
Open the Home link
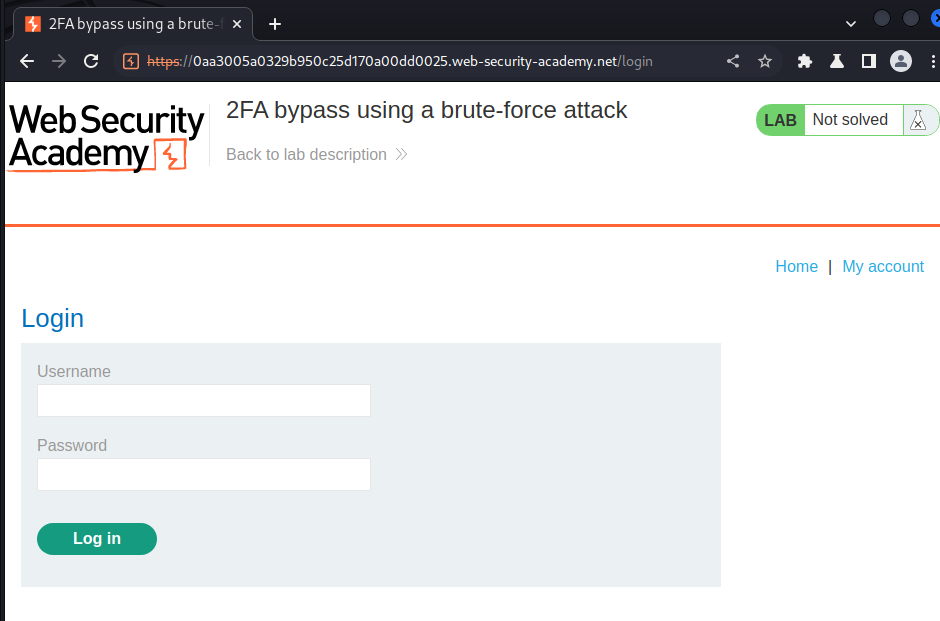pos(796,267)
